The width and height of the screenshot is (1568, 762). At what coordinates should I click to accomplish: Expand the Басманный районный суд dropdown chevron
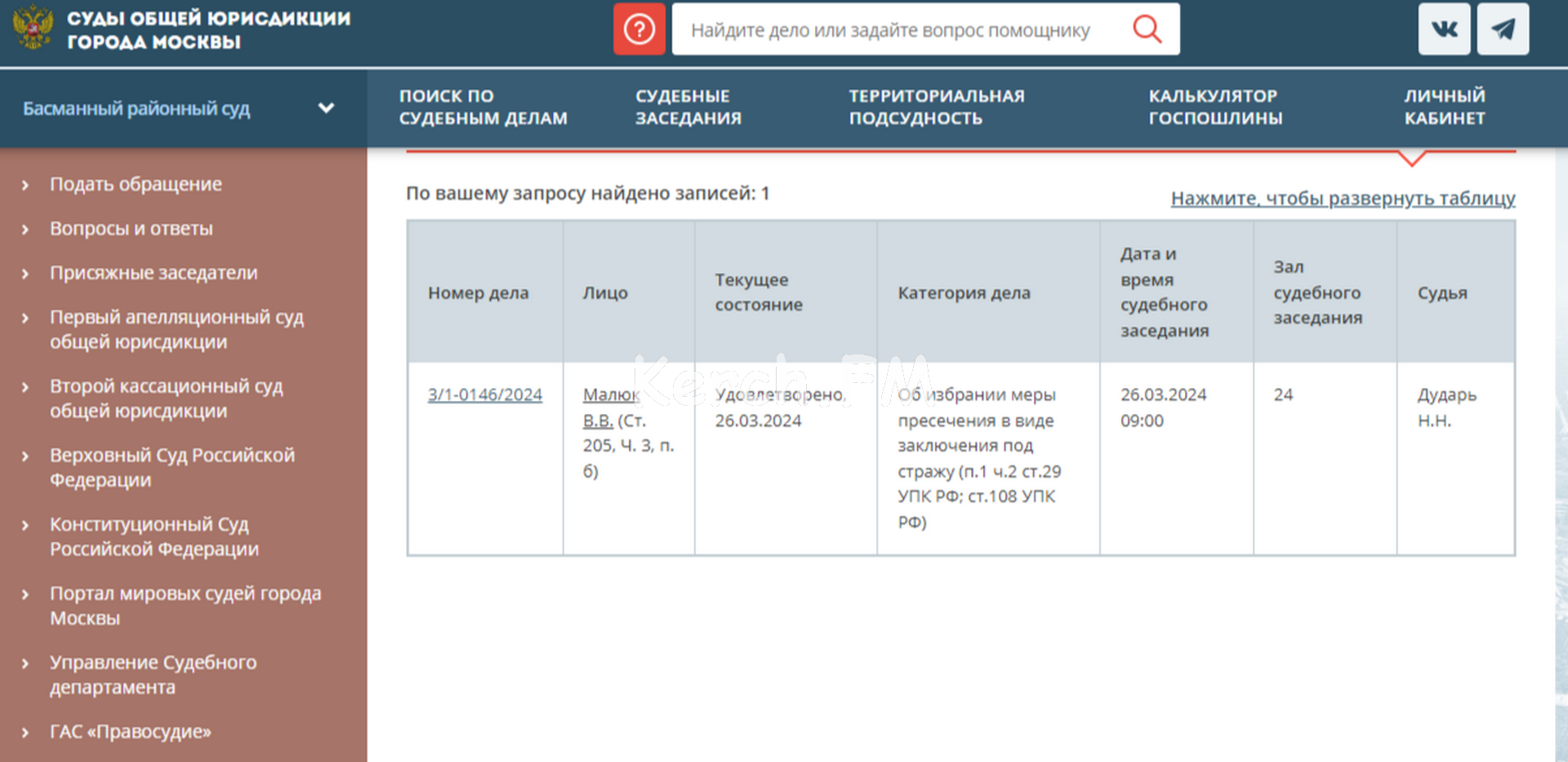[x=326, y=108]
